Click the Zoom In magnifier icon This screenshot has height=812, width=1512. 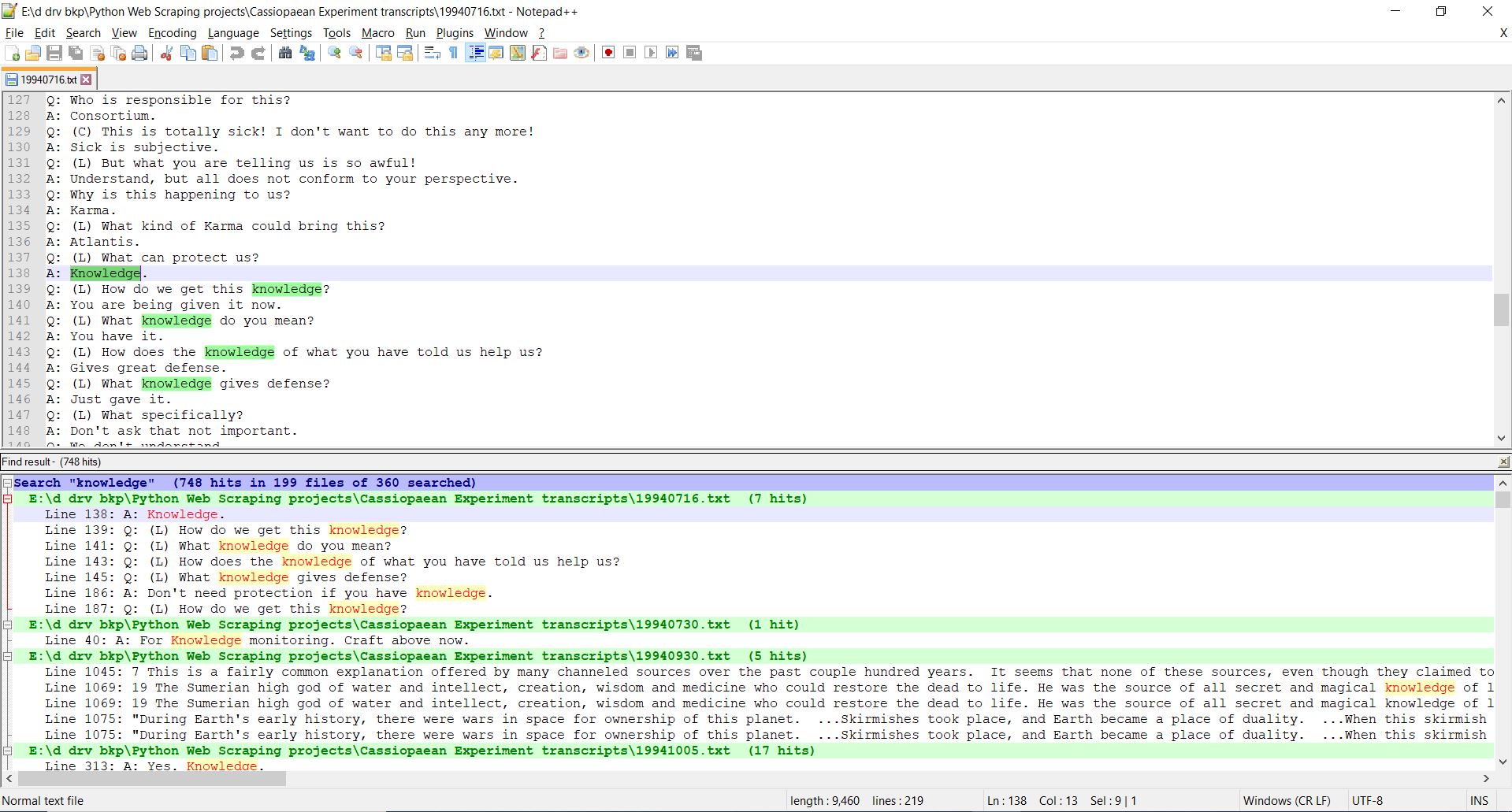coord(335,53)
